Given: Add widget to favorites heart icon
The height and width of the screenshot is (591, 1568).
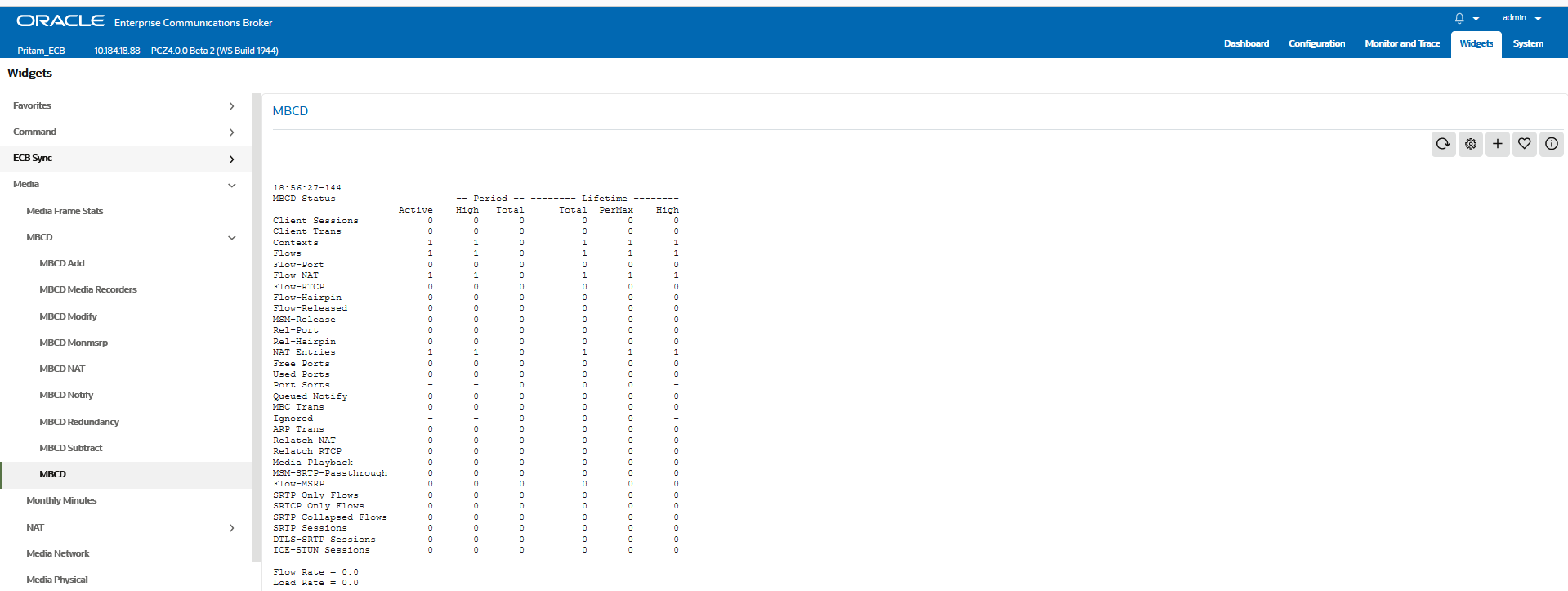Looking at the screenshot, I should click(1524, 144).
